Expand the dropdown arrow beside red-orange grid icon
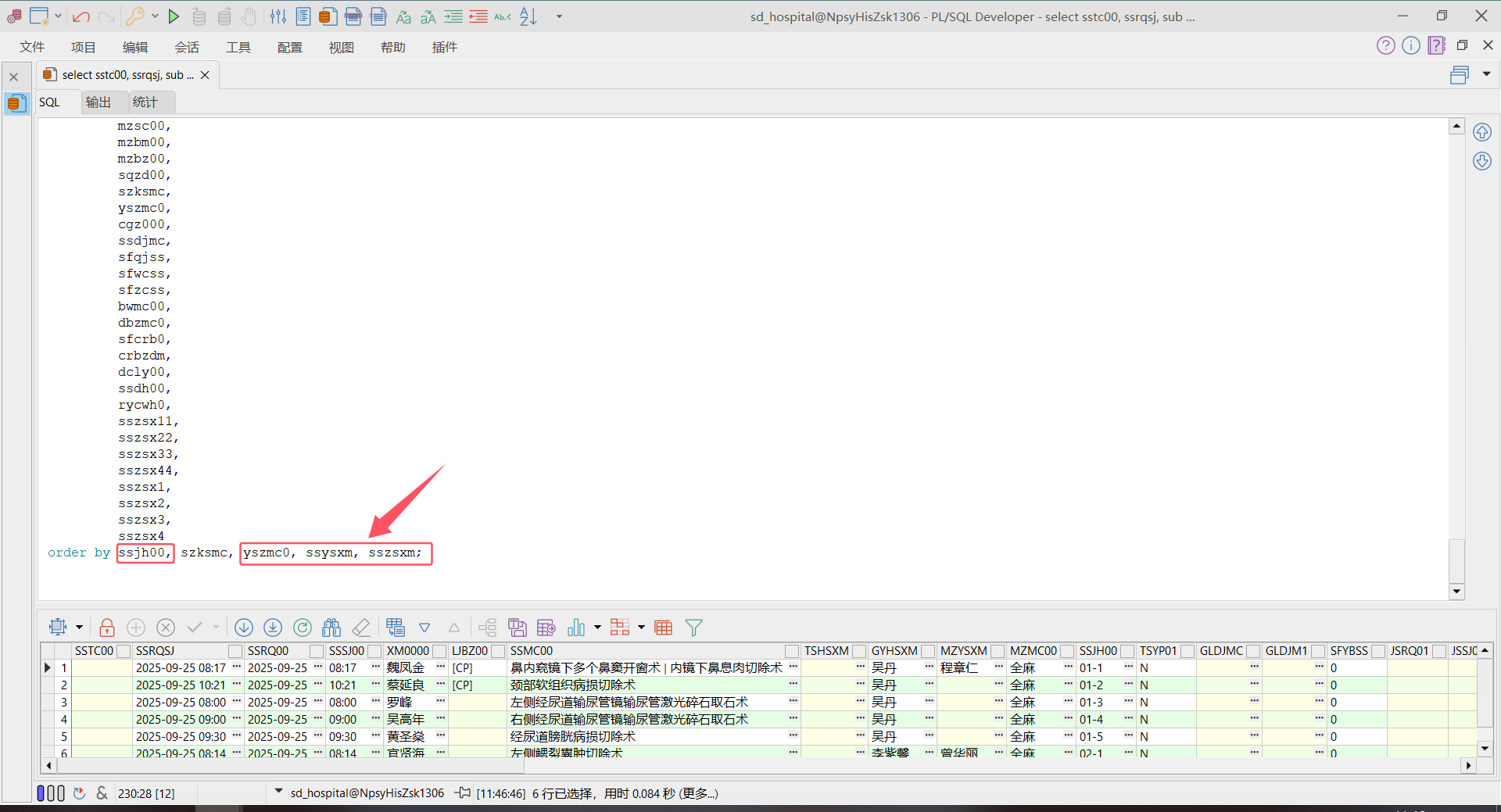Image resolution: width=1501 pixels, height=812 pixels. coord(641,628)
